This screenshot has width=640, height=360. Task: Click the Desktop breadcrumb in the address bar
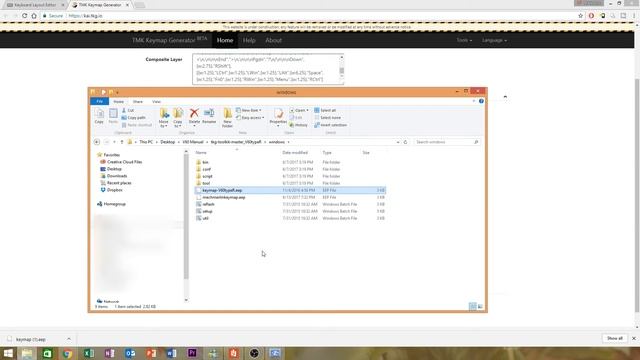167,142
